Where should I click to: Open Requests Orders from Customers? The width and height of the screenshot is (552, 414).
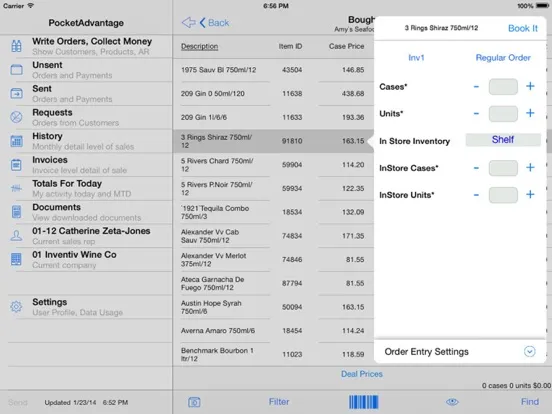(x=86, y=117)
